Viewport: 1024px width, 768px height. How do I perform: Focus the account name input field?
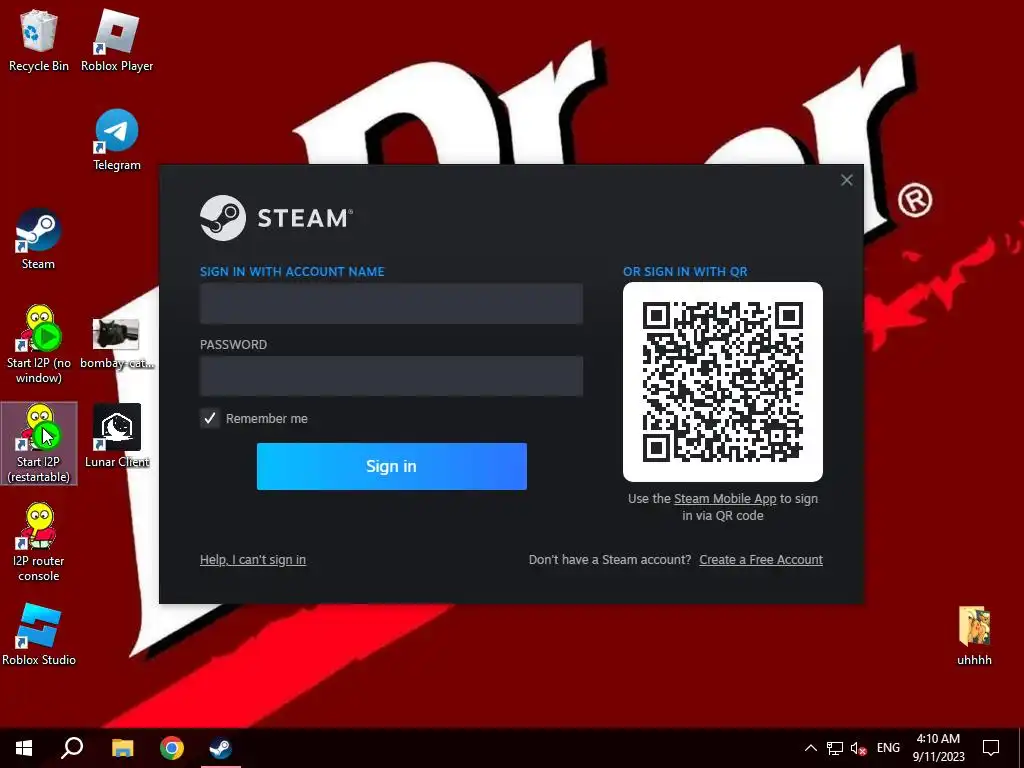point(391,304)
